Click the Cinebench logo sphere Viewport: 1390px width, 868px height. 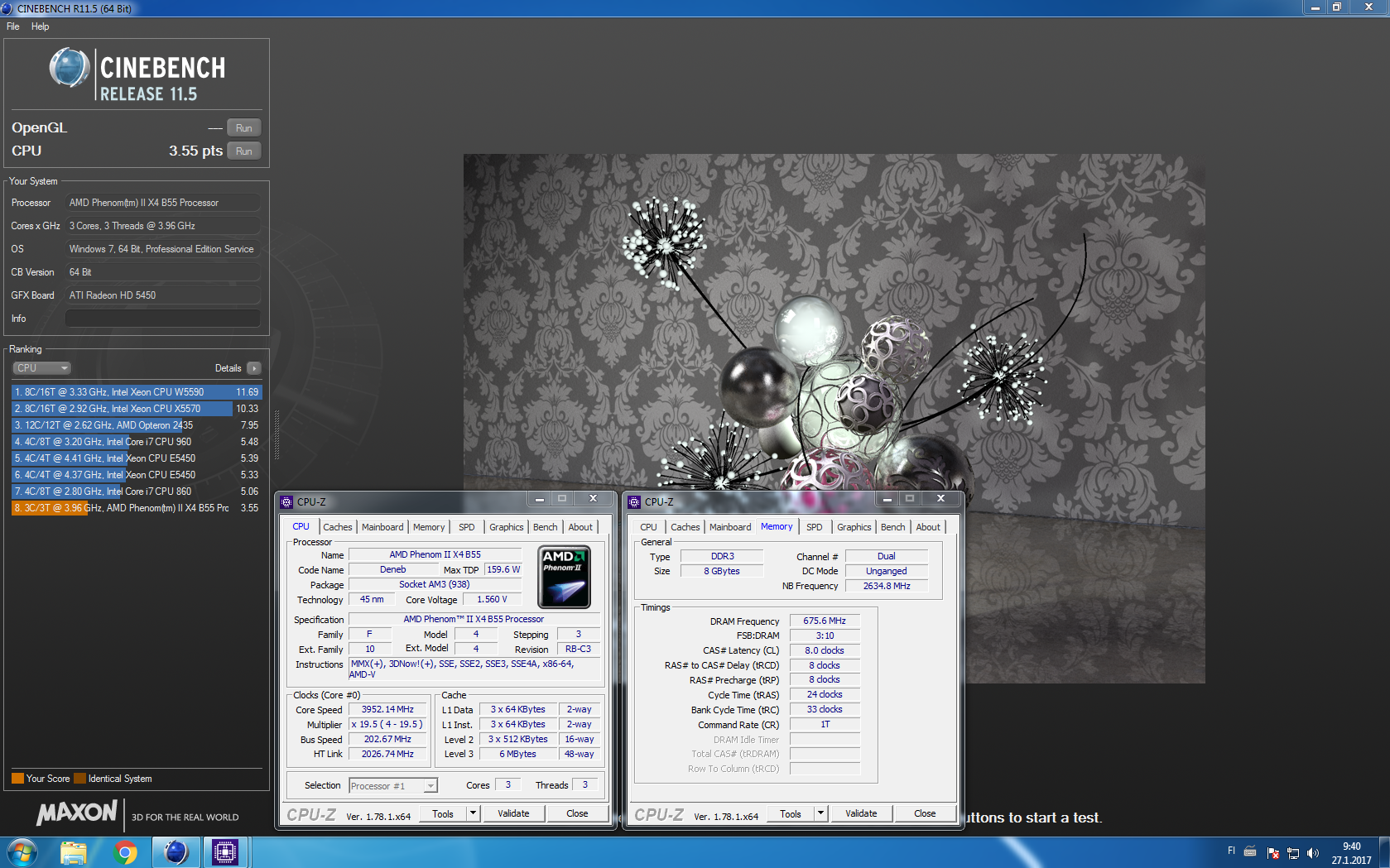[70, 68]
